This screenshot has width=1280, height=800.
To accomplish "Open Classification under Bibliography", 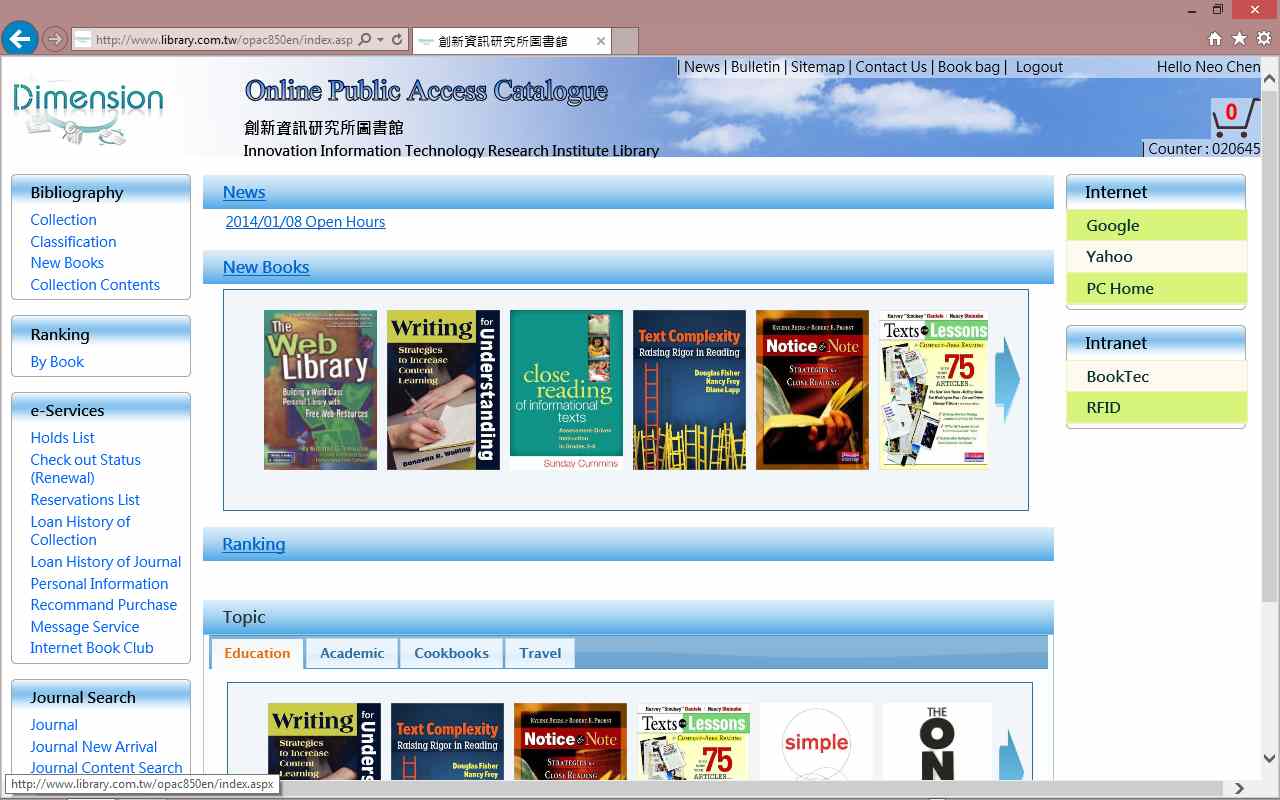I will 73,242.
